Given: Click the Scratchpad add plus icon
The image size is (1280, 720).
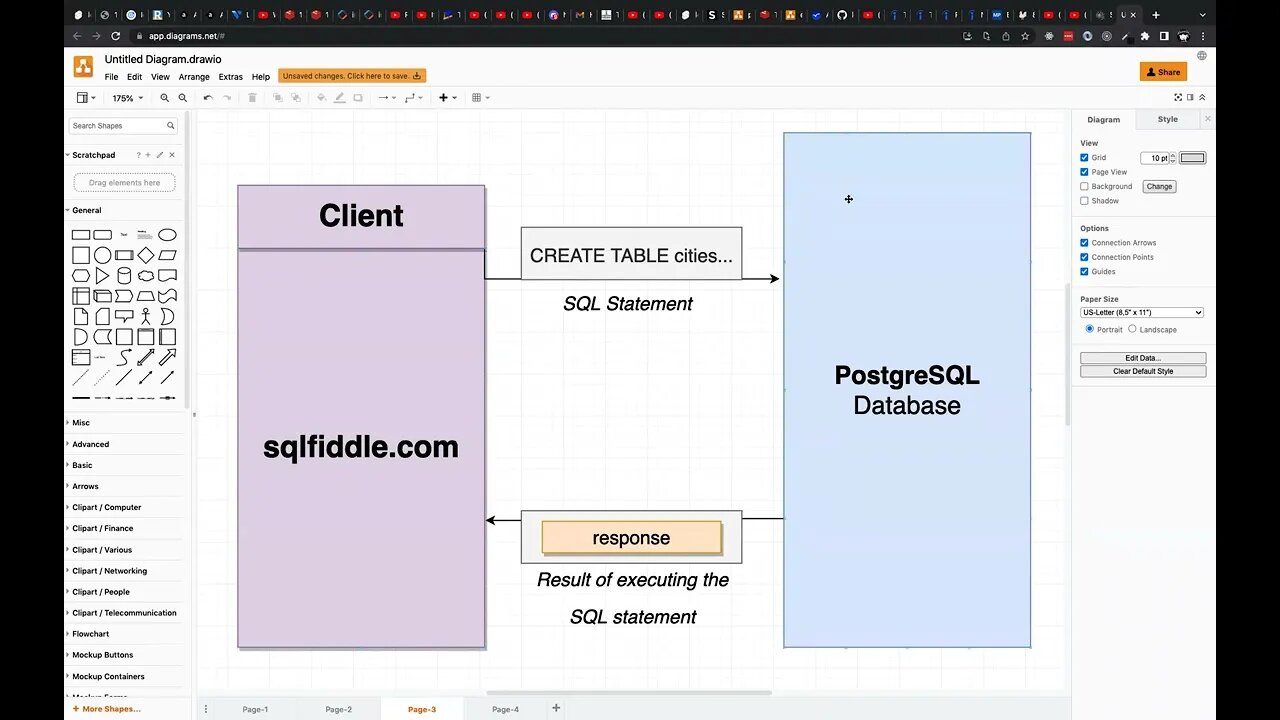Looking at the screenshot, I should 148,155.
